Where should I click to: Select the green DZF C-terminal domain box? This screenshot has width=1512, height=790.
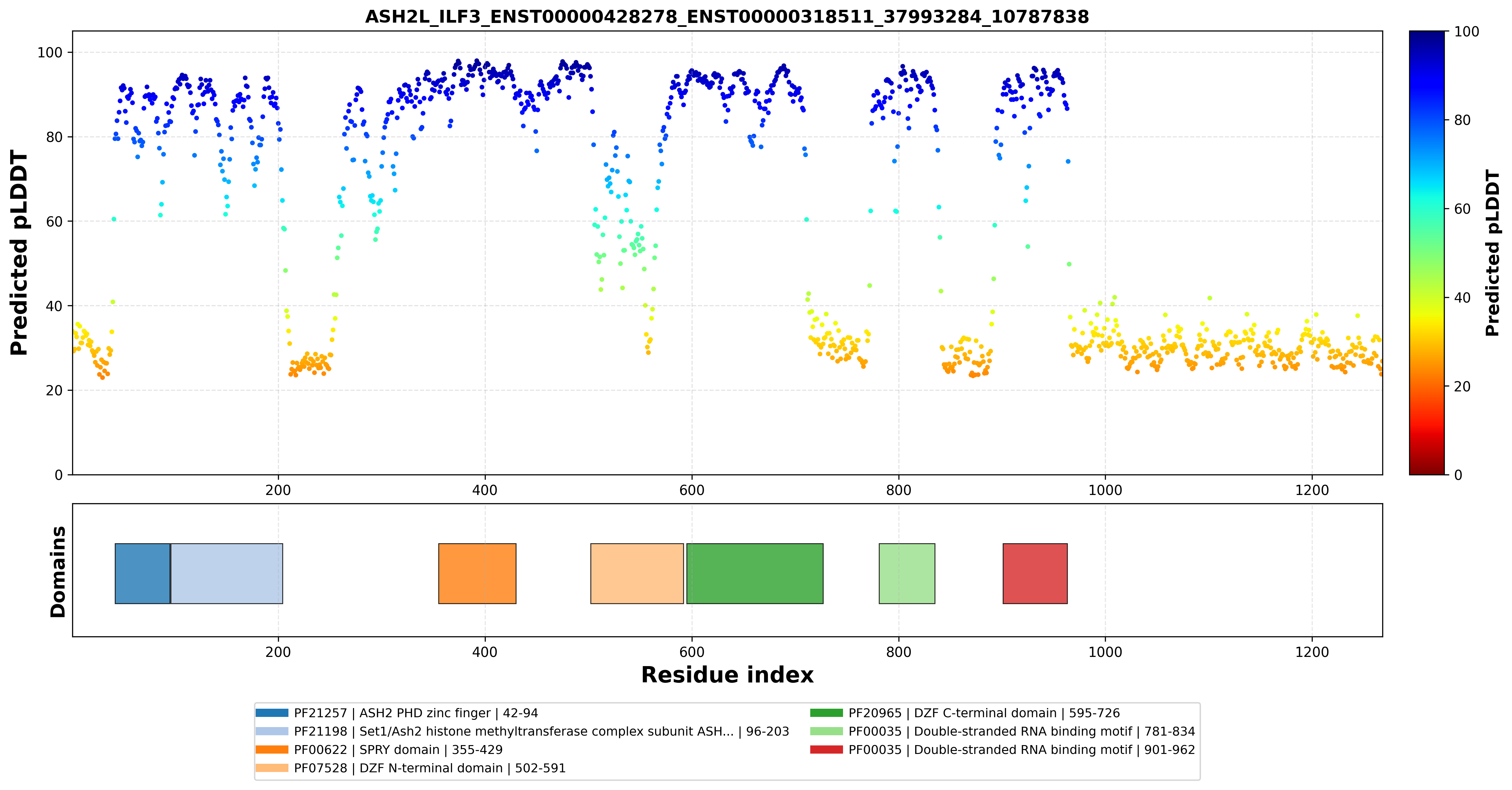pyautogui.click(x=755, y=573)
